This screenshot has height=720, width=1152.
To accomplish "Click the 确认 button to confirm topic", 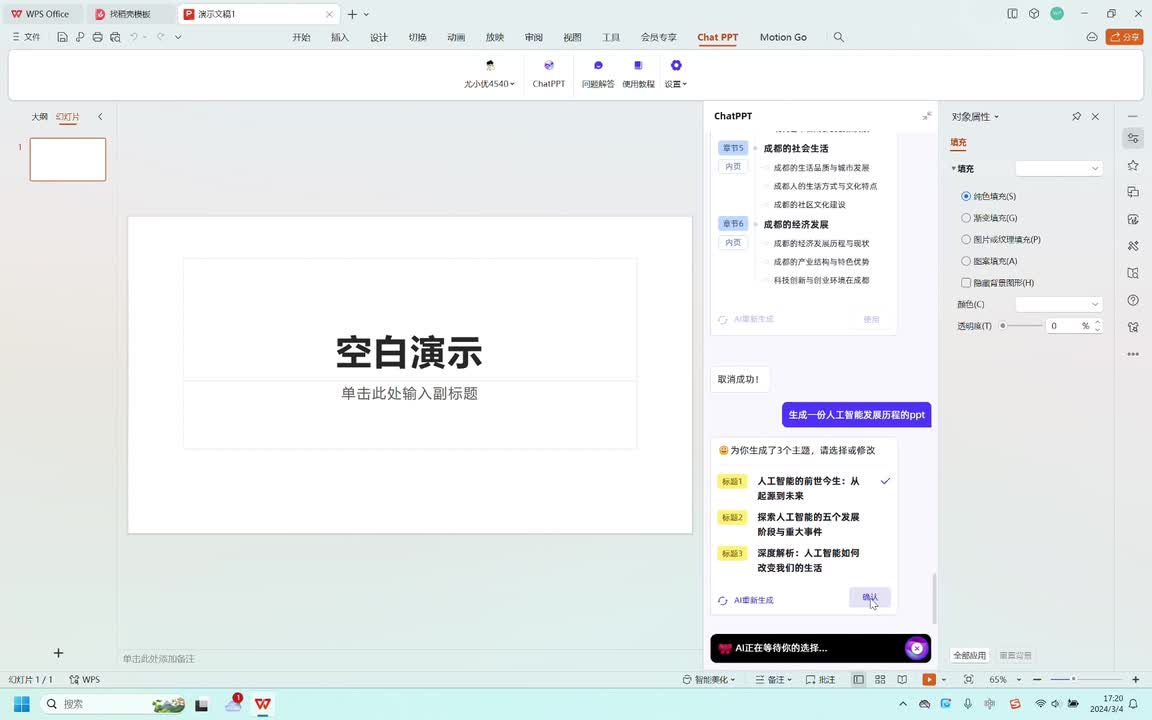I will click(869, 597).
